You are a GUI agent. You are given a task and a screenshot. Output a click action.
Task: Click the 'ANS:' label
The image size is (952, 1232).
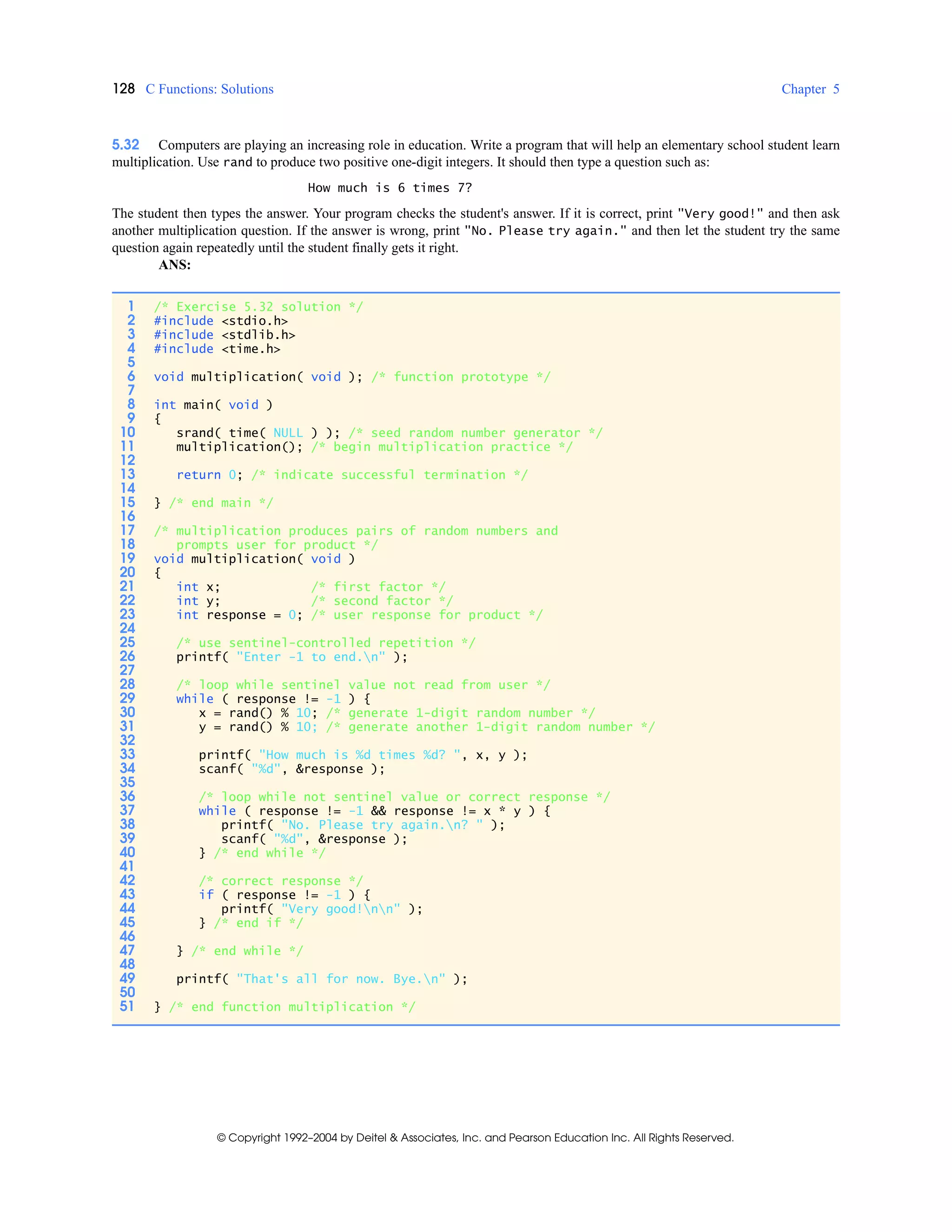(x=174, y=265)
